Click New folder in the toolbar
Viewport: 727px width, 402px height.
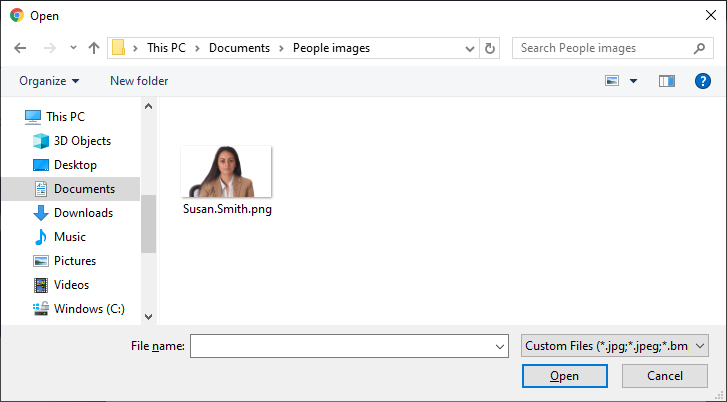(x=139, y=81)
